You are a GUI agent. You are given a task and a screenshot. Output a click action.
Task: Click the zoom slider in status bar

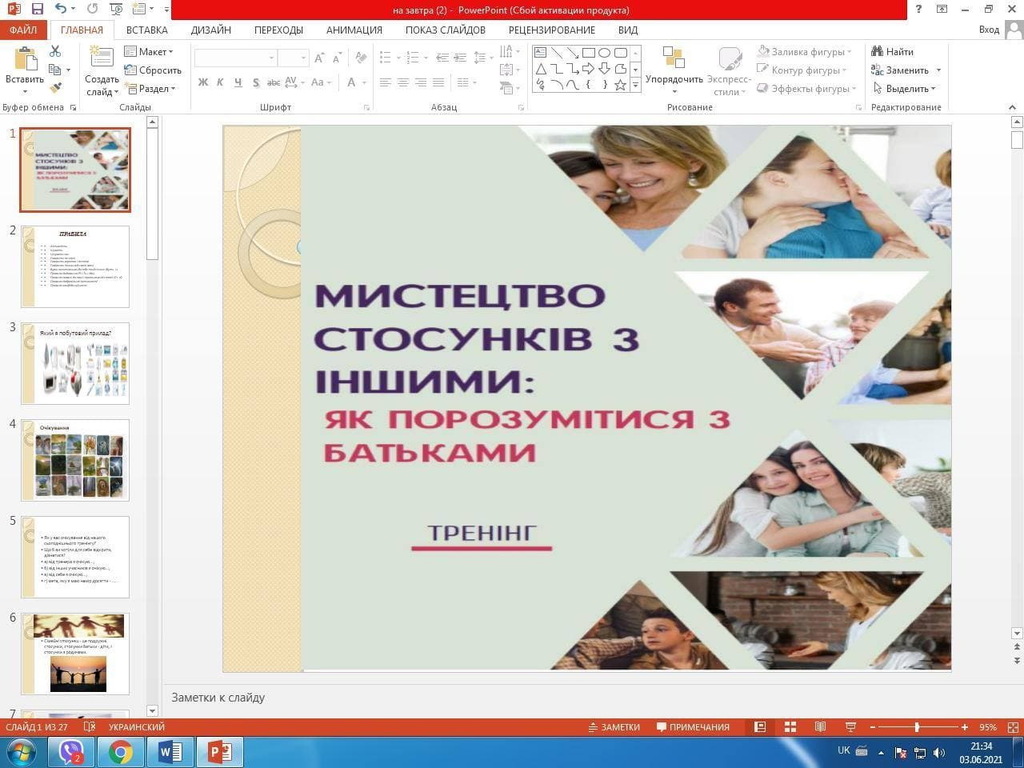(917, 727)
